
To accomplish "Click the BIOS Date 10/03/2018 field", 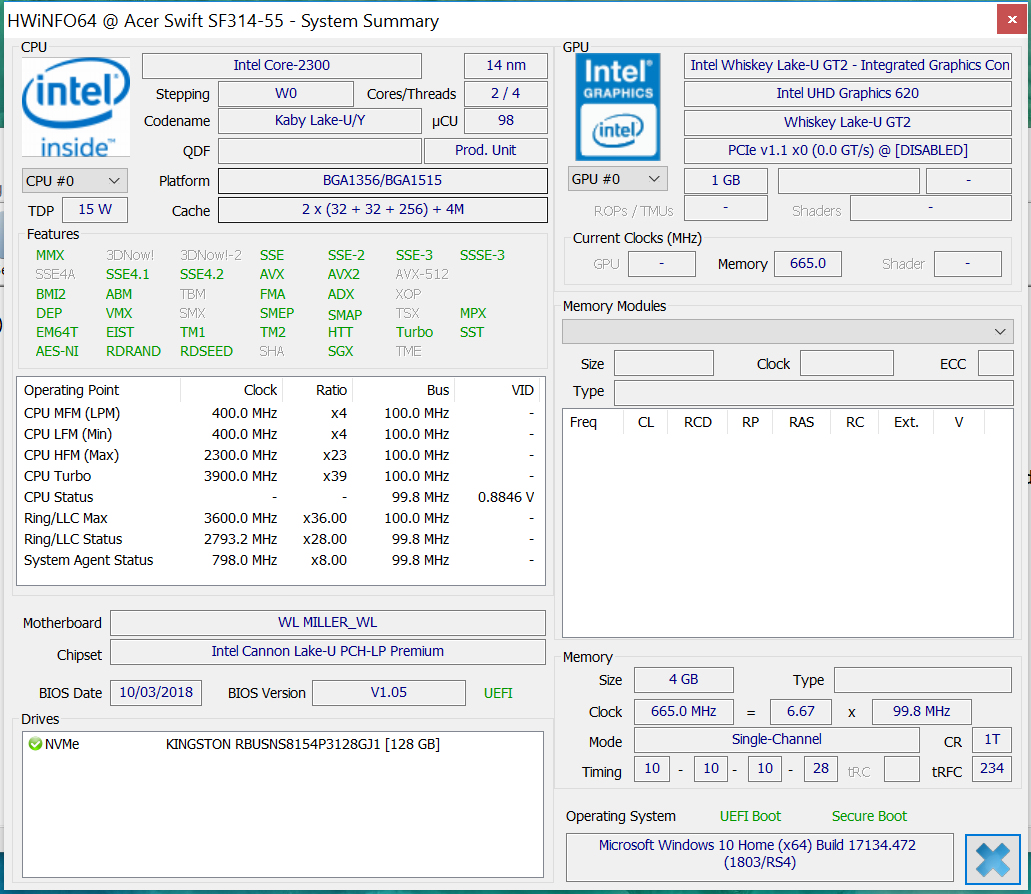I will 156,693.
